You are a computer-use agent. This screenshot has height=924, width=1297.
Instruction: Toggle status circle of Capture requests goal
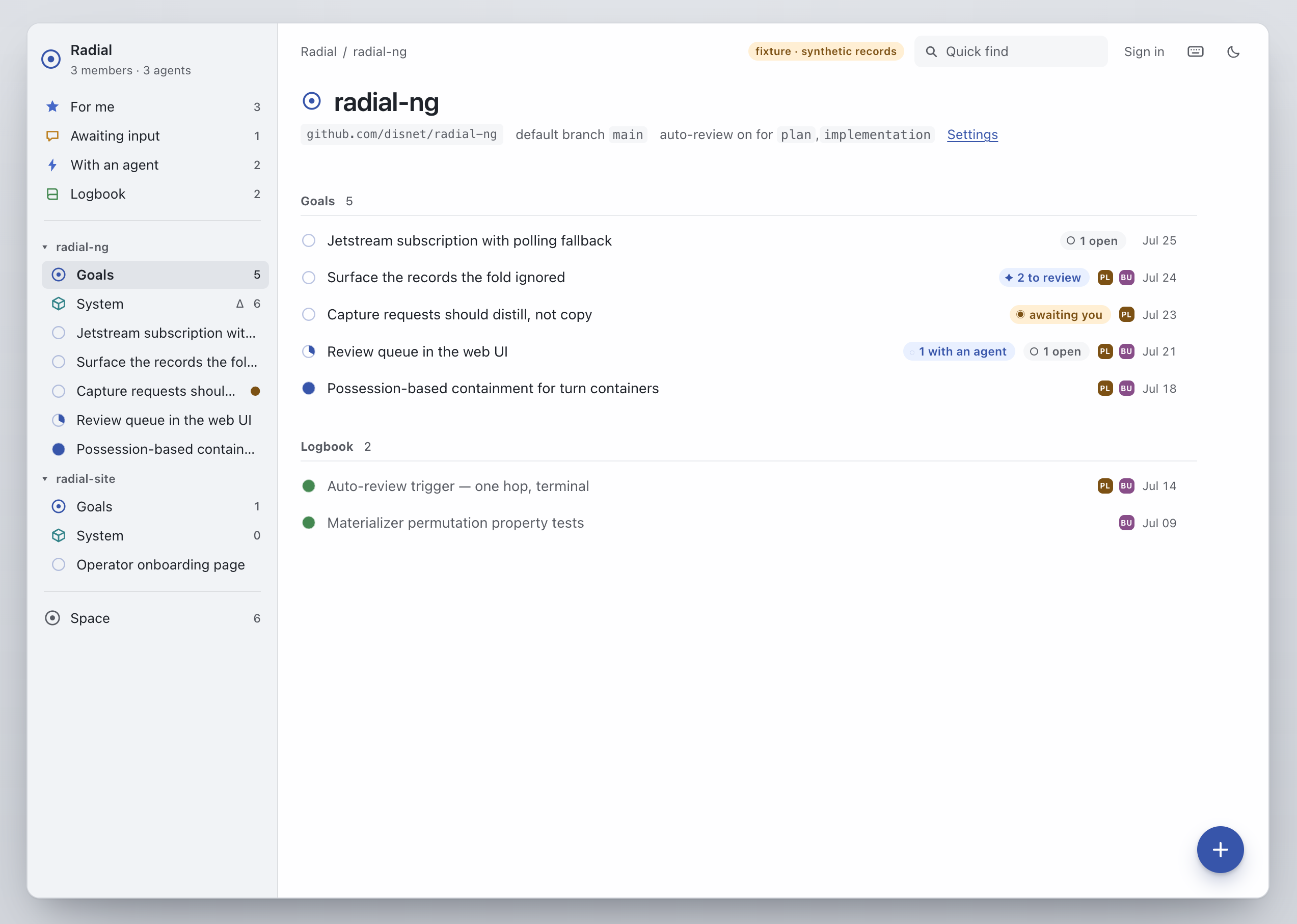pos(309,315)
